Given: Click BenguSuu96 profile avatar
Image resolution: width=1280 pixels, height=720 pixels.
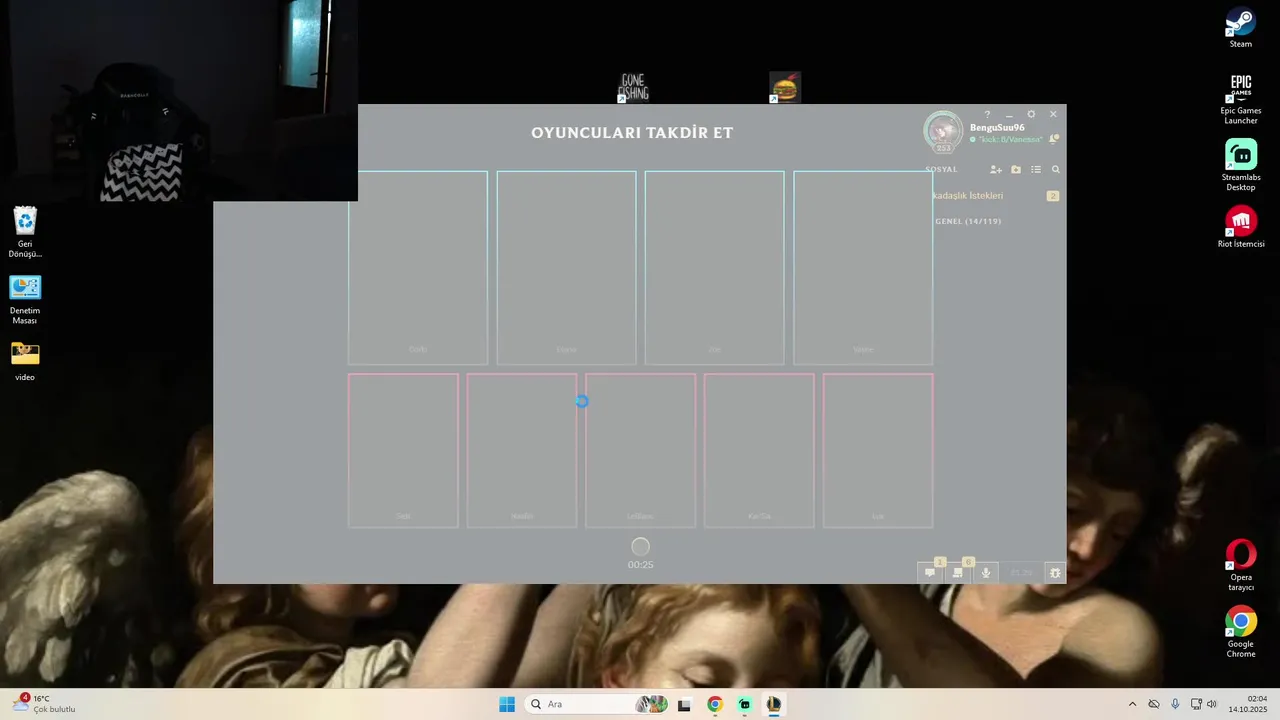Looking at the screenshot, I should 943,131.
